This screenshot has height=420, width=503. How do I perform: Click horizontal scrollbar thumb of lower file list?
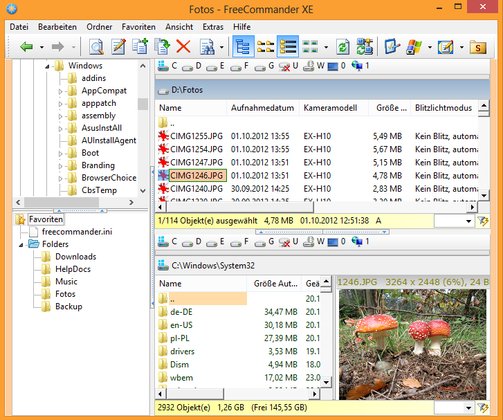pyautogui.click(x=195, y=394)
